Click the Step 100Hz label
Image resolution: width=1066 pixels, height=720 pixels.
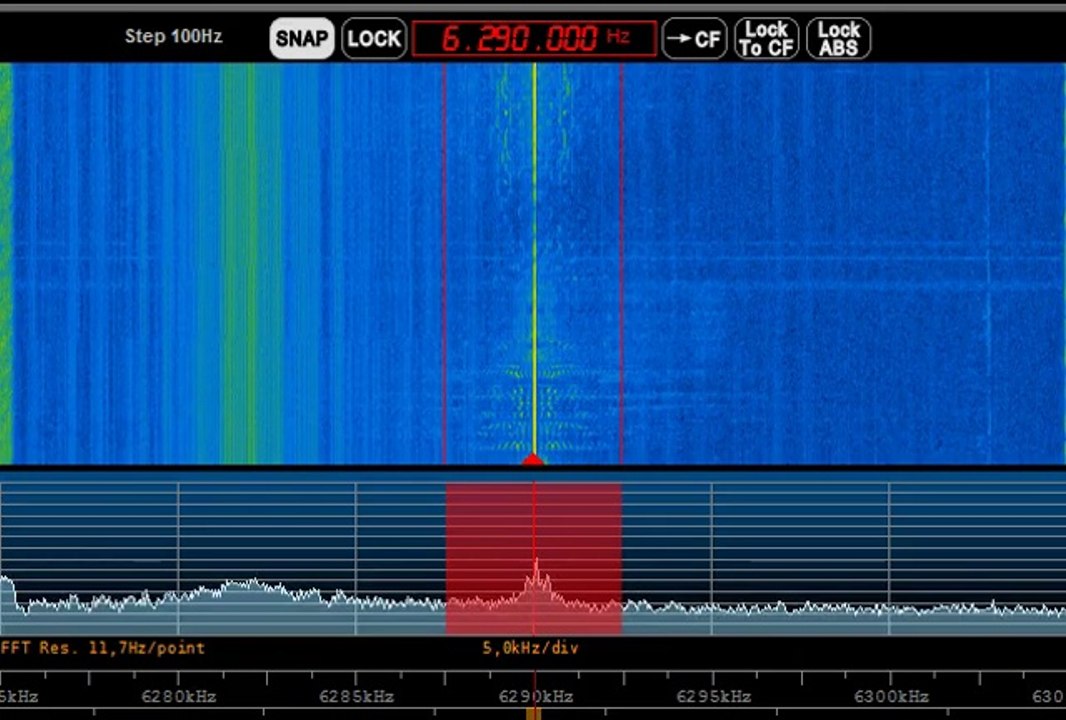(173, 37)
